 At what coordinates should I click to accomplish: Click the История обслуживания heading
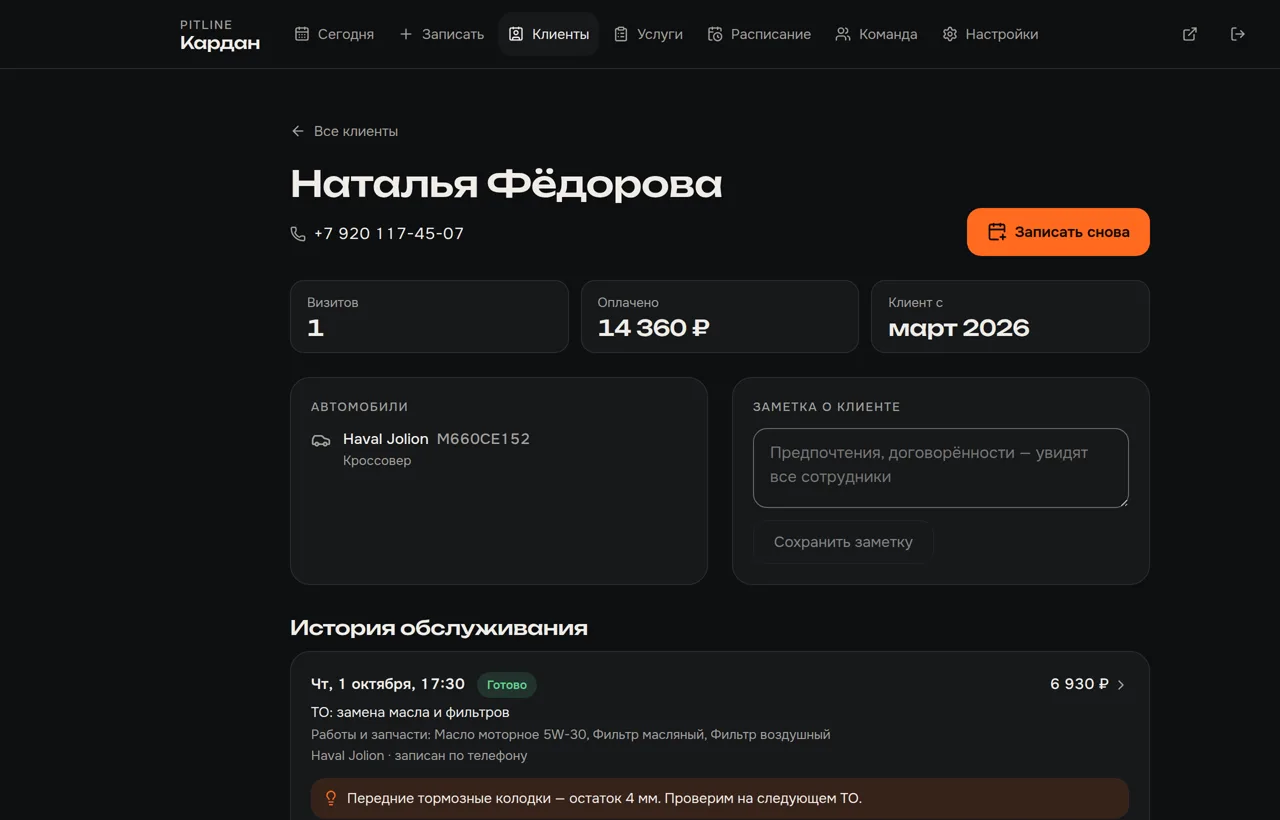[x=439, y=628]
